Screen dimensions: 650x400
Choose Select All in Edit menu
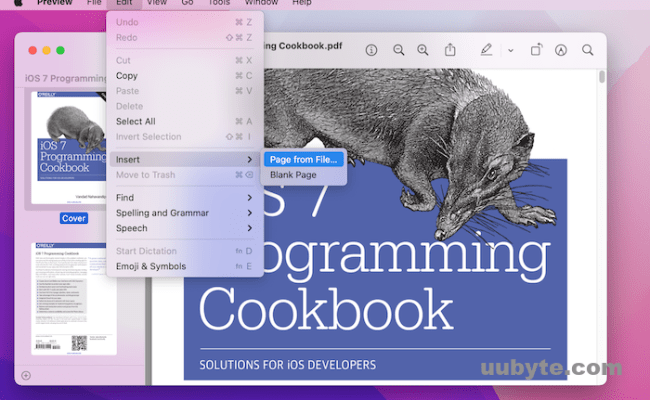coord(185,121)
